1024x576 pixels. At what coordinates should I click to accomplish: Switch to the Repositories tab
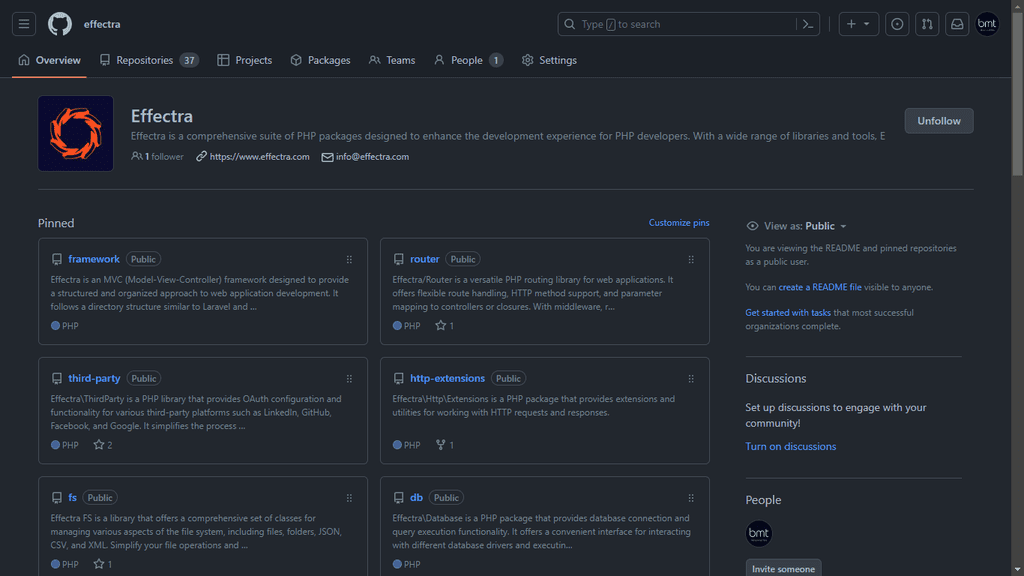[x=149, y=60]
